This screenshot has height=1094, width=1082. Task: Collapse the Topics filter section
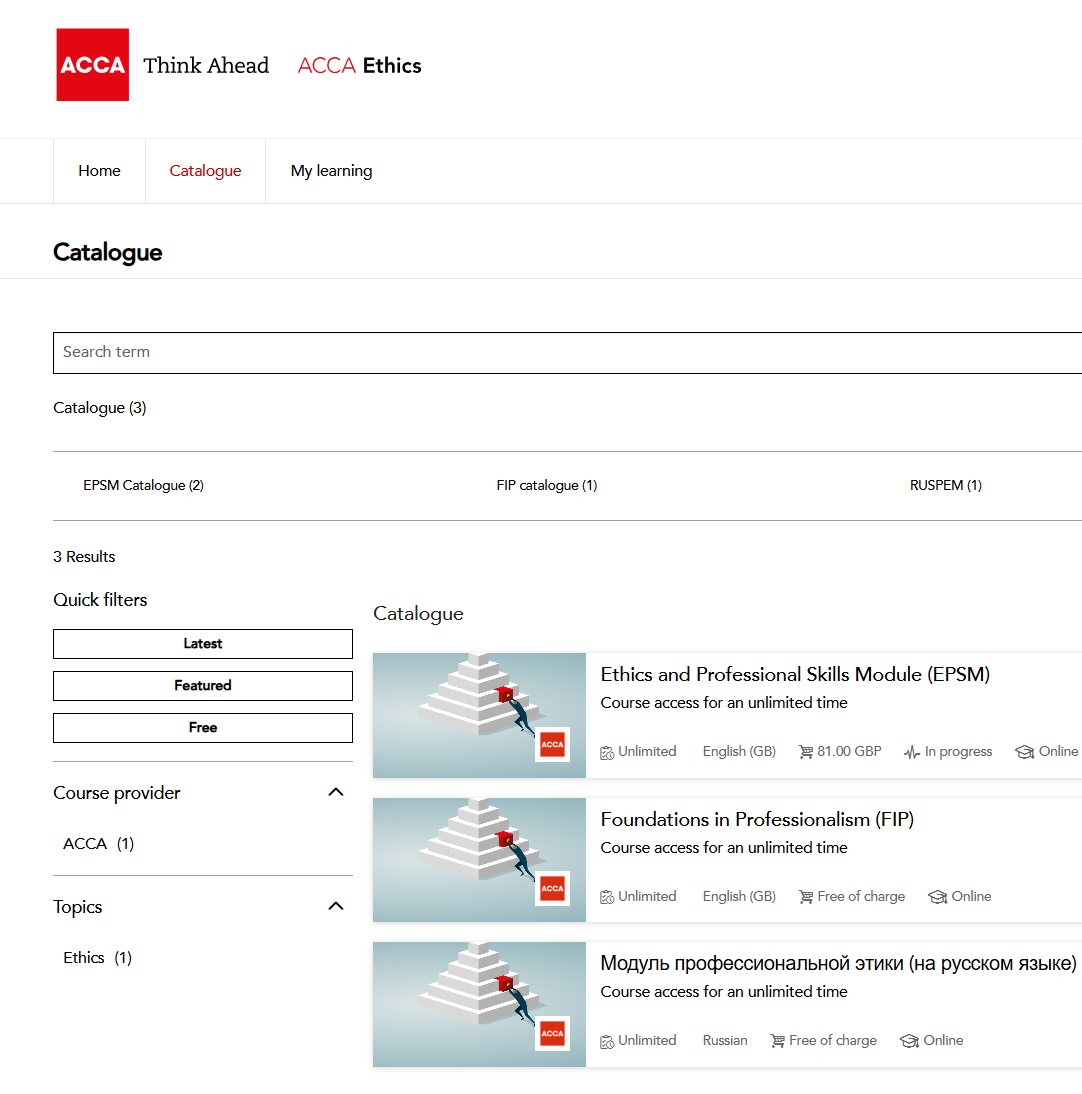[x=336, y=905]
